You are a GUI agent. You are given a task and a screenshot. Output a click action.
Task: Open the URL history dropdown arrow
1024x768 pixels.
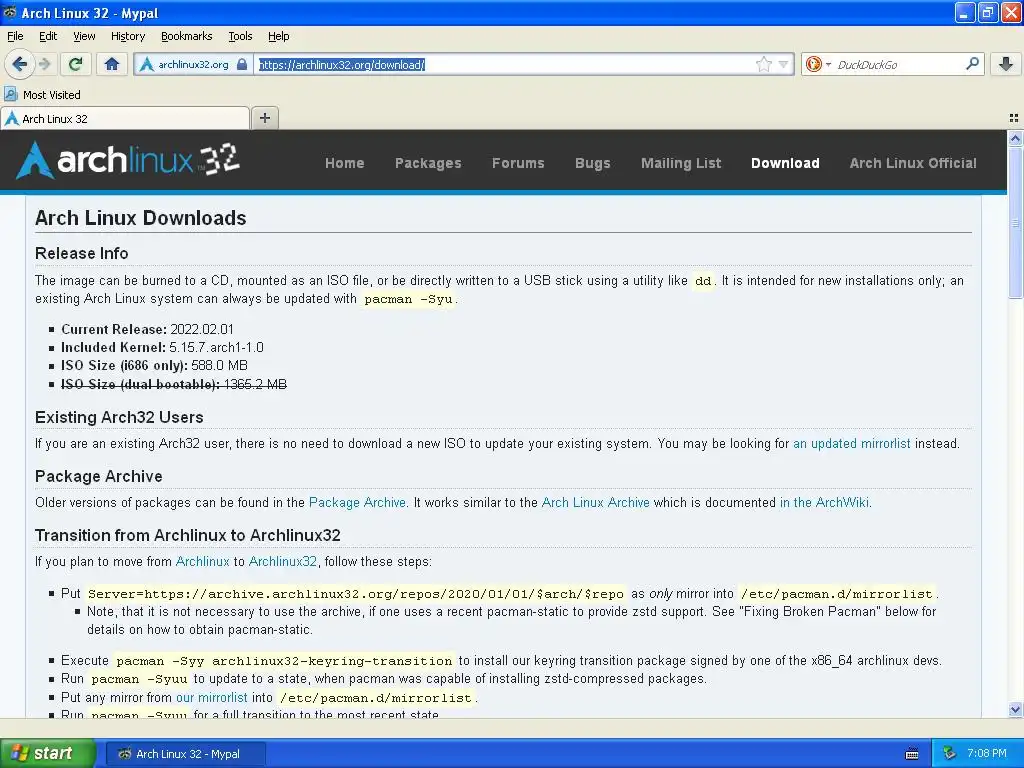tap(783, 64)
